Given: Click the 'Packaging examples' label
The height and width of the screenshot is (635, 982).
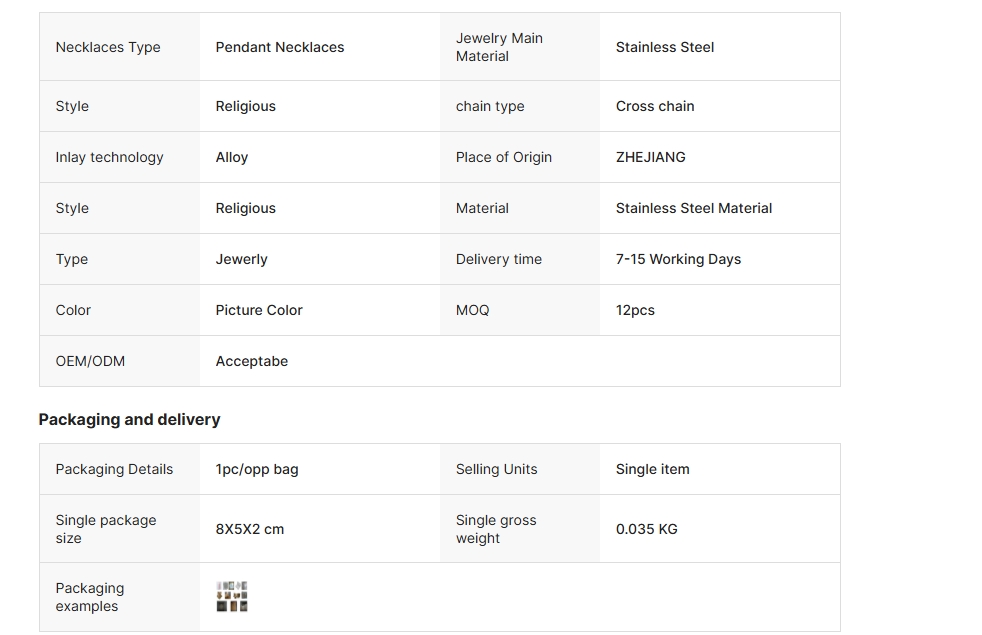Looking at the screenshot, I should [x=90, y=597].
